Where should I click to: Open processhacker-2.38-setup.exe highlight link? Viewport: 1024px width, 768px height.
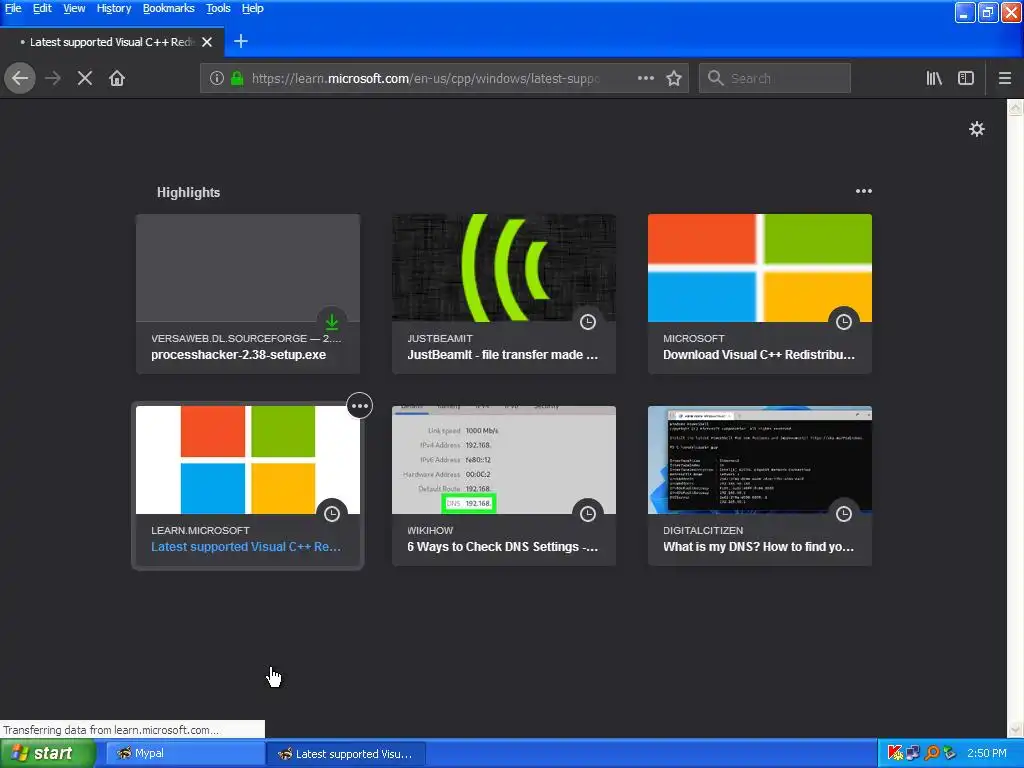click(238, 355)
